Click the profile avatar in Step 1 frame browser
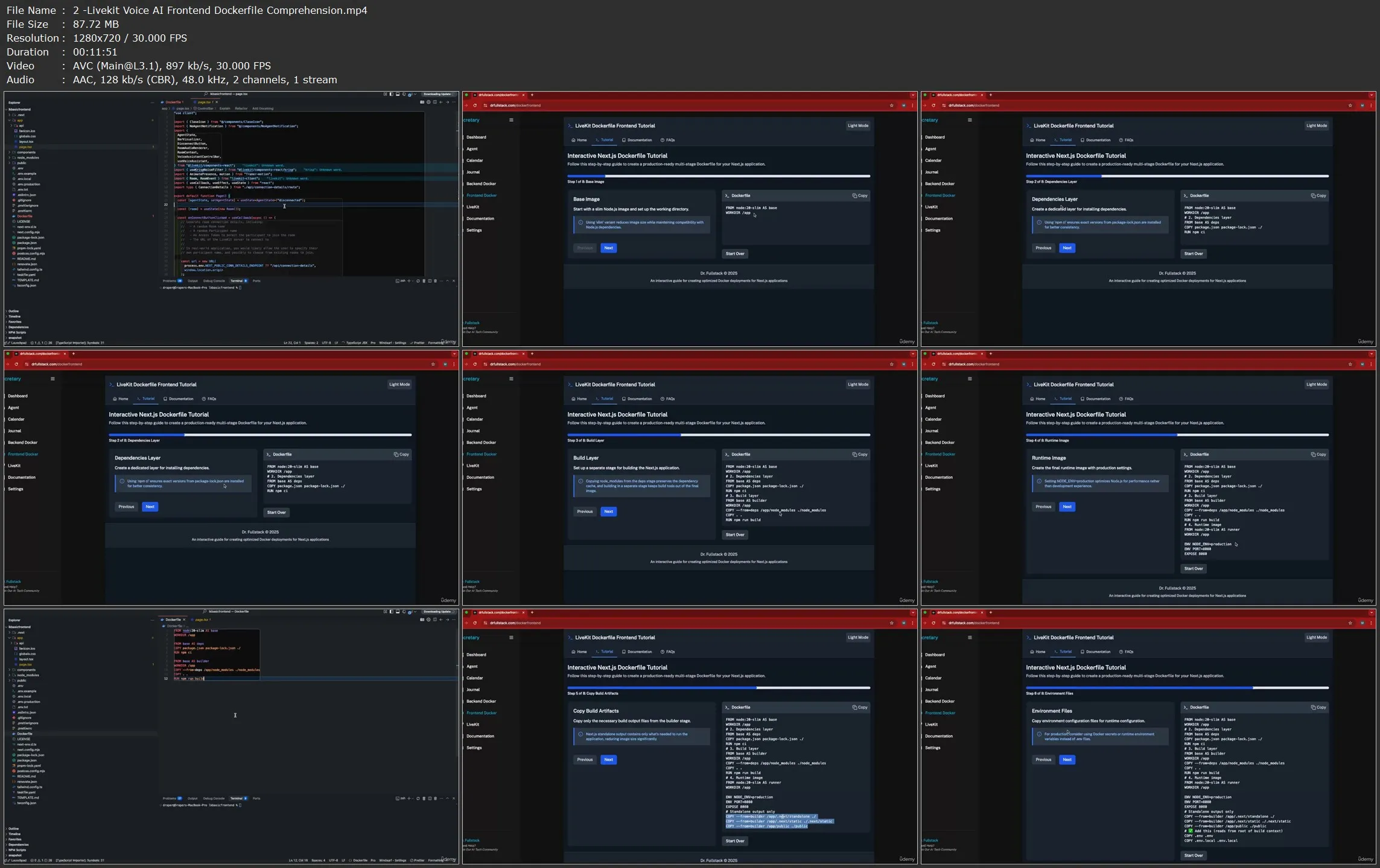 pos(903,106)
